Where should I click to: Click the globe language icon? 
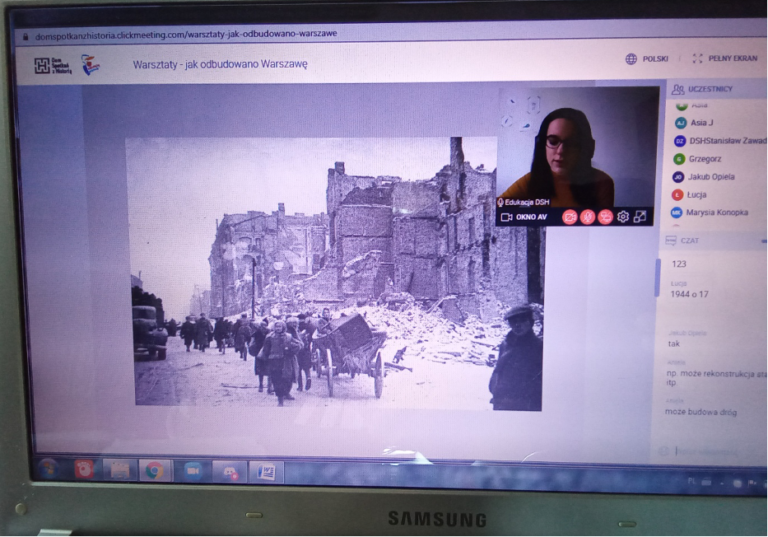[x=631, y=59]
